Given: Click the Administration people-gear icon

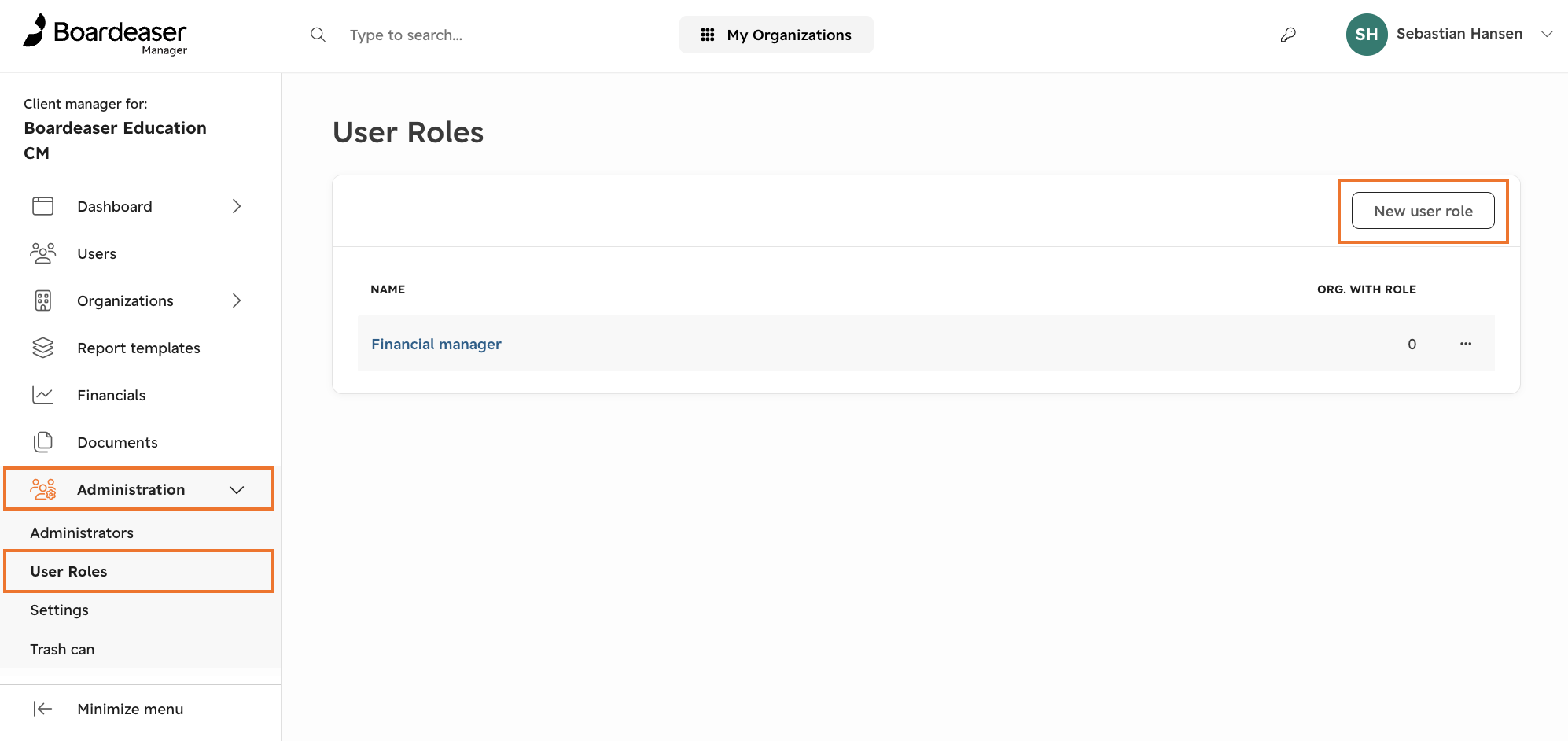Looking at the screenshot, I should click(43, 489).
